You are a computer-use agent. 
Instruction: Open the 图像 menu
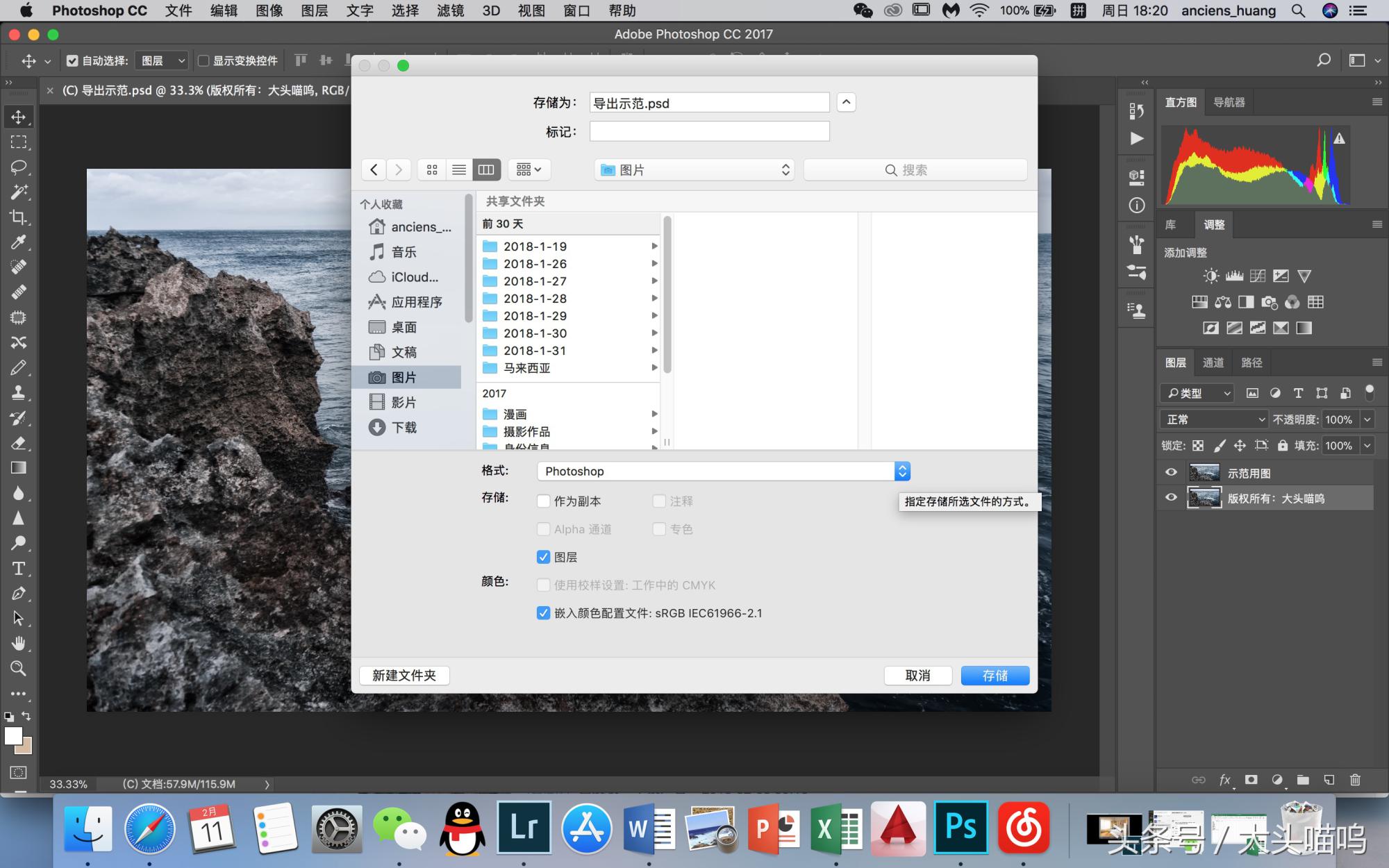269,10
